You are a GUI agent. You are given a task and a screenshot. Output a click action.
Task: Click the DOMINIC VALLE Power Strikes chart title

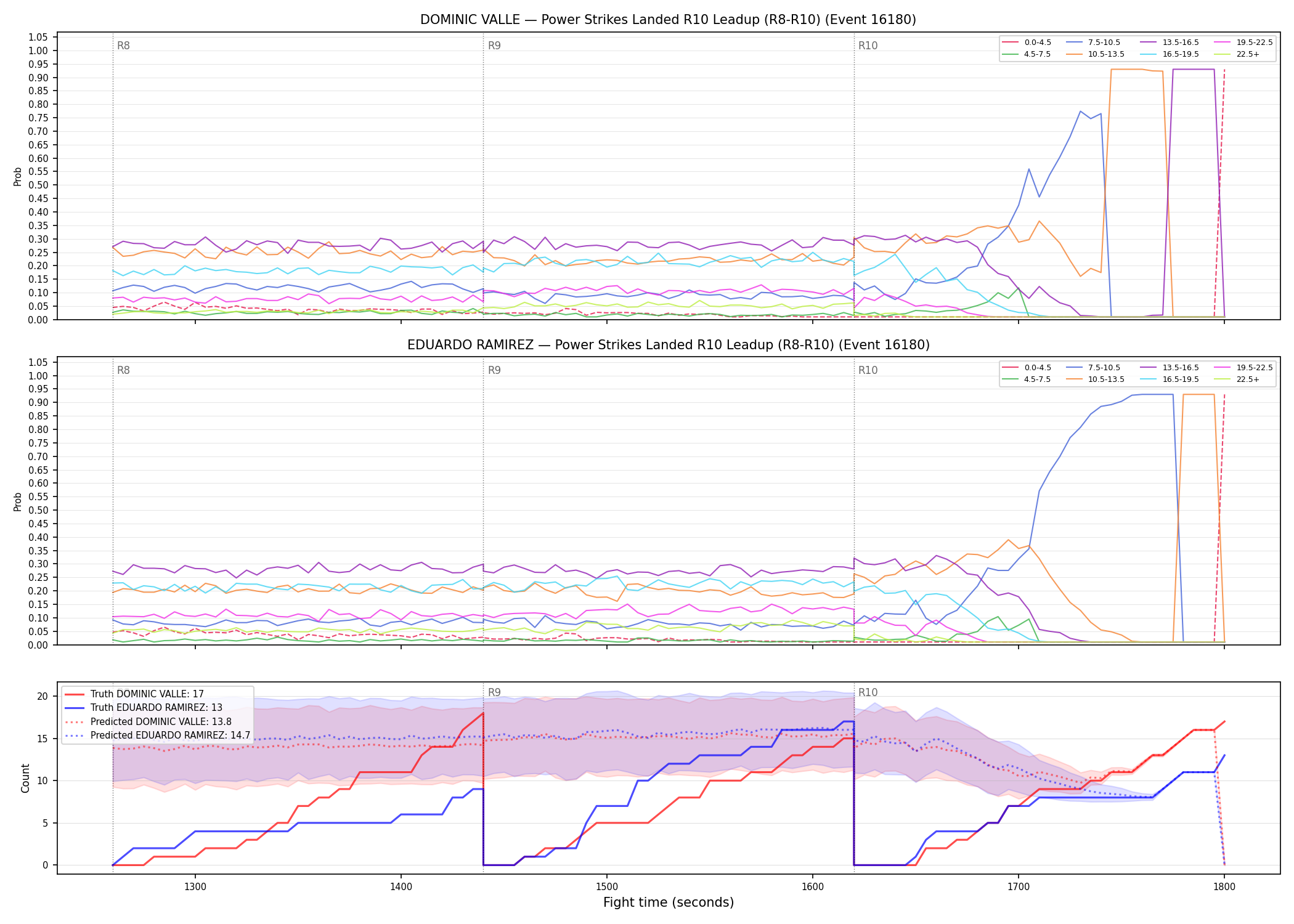coord(668,20)
